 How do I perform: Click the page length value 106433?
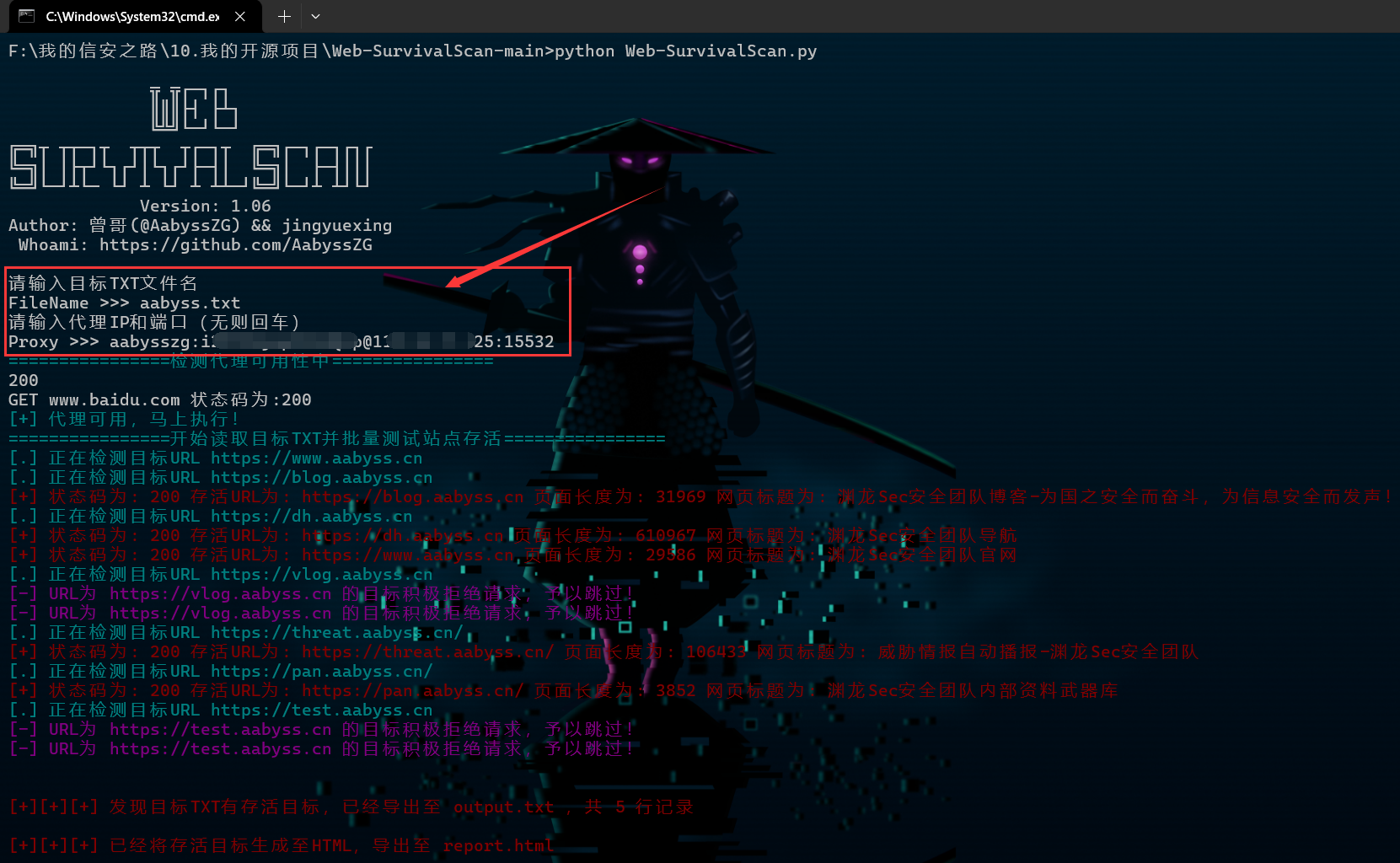click(x=716, y=651)
